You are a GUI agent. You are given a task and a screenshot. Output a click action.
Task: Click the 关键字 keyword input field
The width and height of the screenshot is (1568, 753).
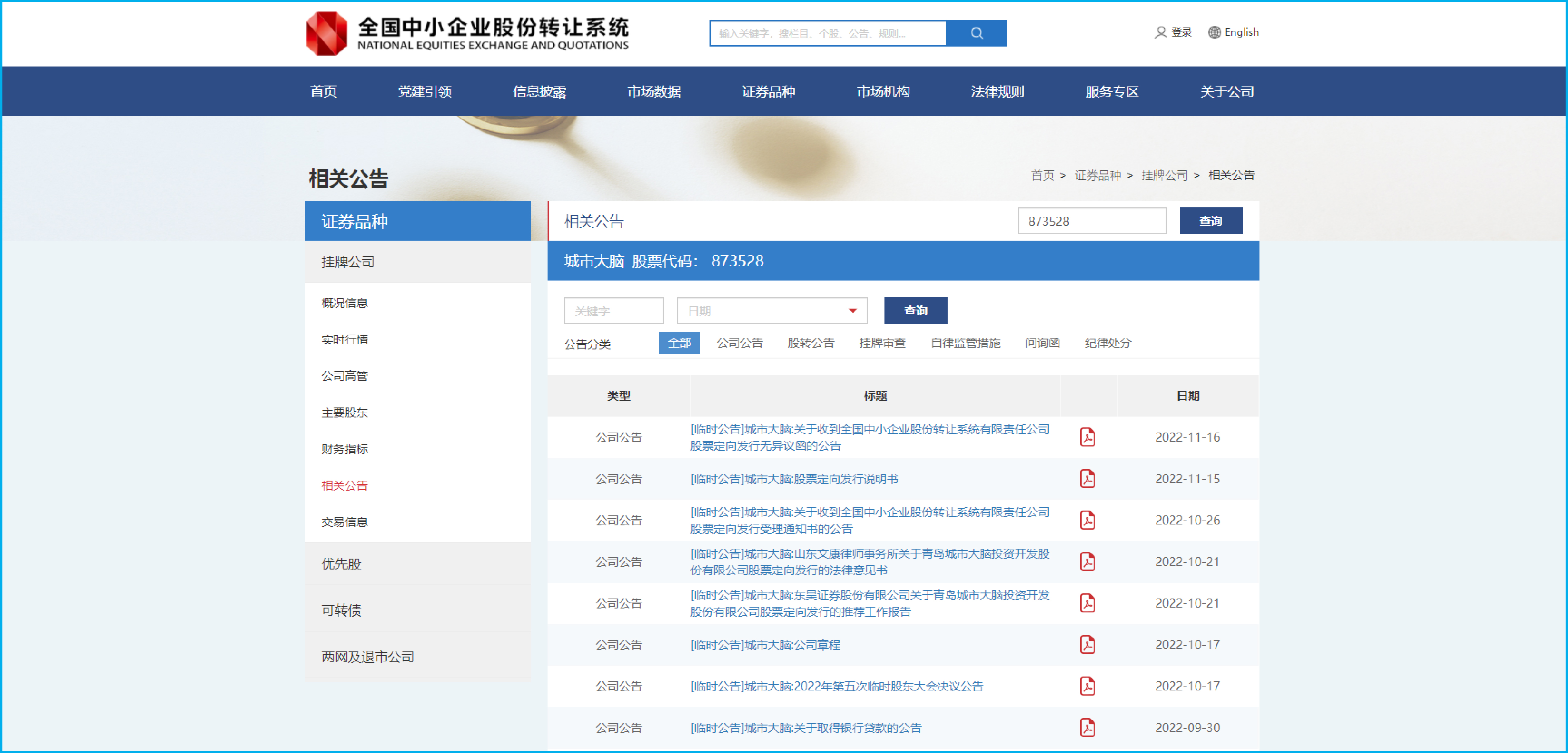pos(613,311)
